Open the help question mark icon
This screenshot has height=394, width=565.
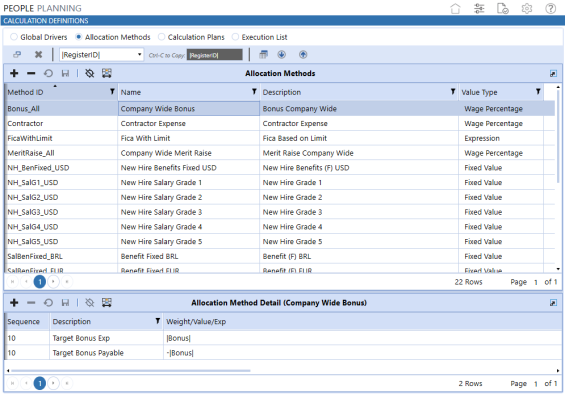point(551,8)
